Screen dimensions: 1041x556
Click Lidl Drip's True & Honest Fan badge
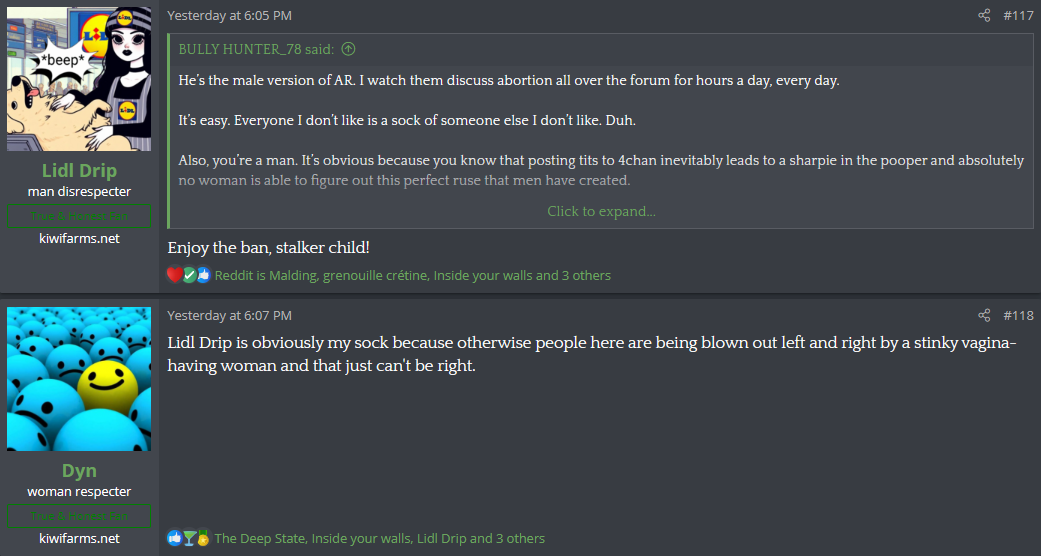79,215
